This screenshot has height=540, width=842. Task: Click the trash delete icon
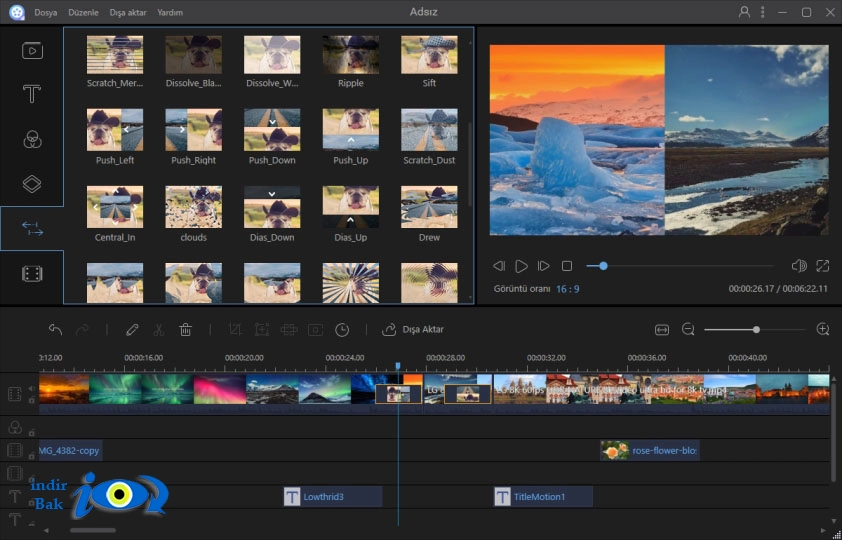tap(185, 329)
